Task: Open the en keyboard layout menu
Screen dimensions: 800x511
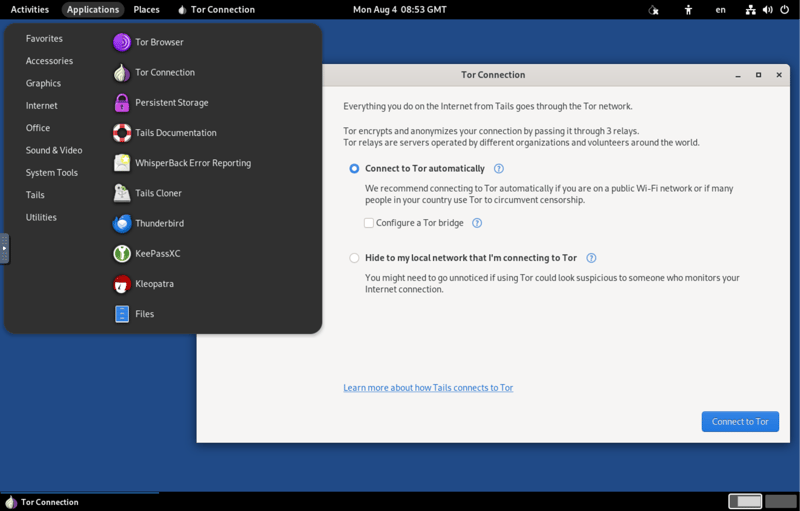Action: (x=720, y=10)
